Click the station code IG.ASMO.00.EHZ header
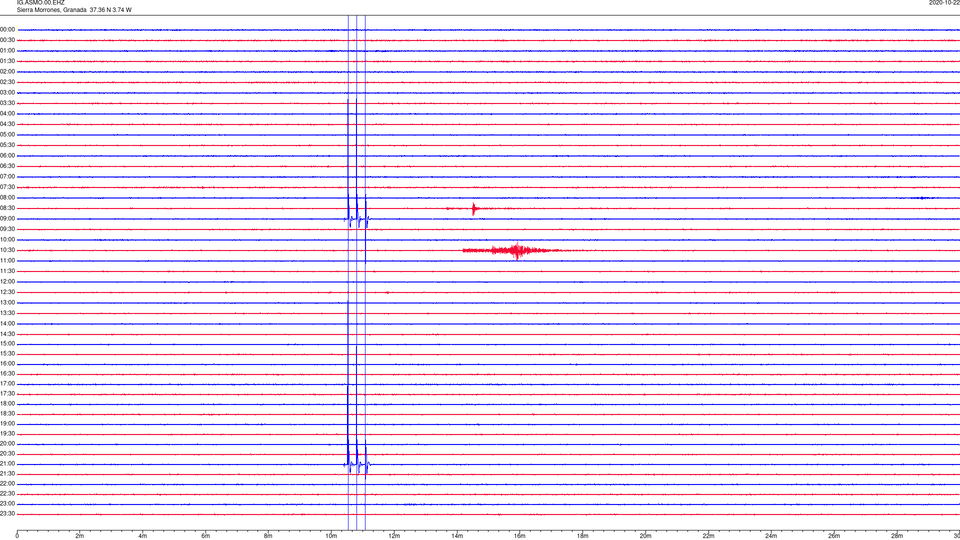 tap(40, 3)
